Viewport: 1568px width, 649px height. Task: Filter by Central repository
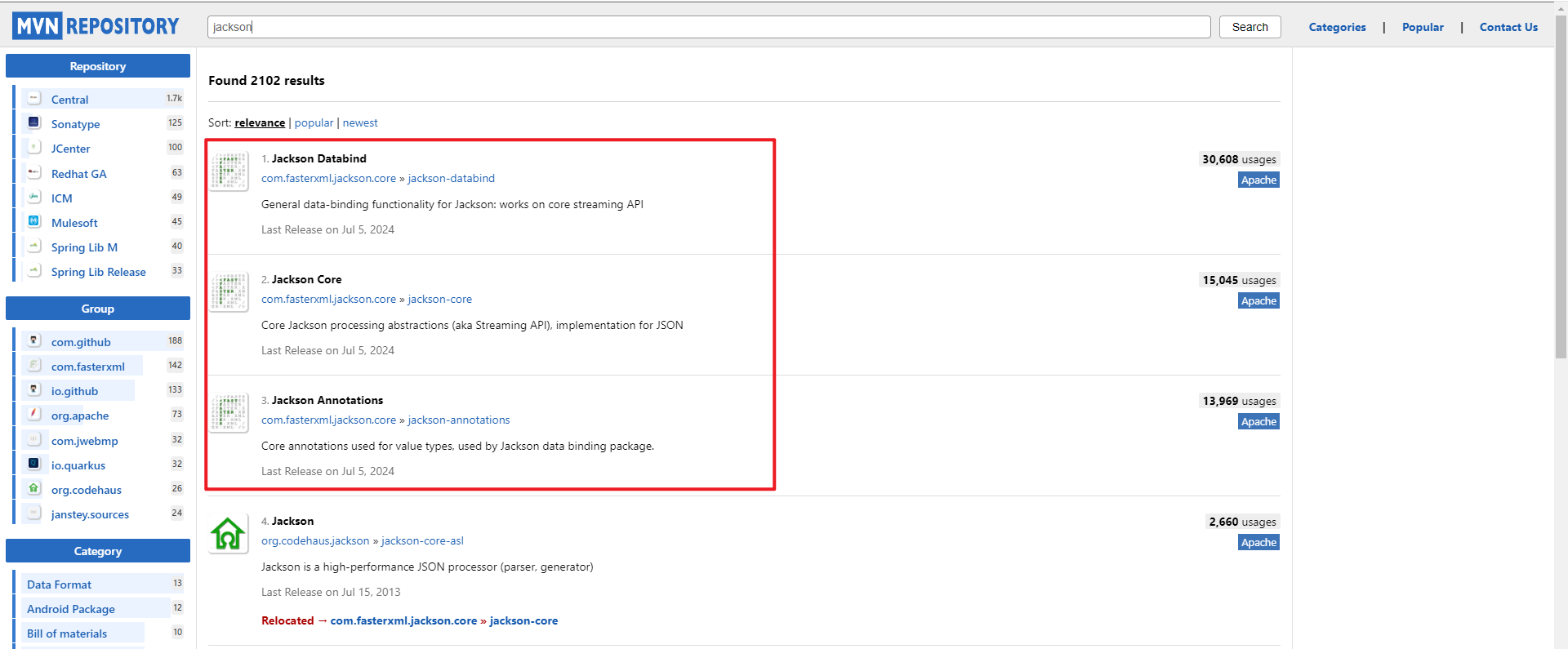pyautogui.click(x=69, y=100)
